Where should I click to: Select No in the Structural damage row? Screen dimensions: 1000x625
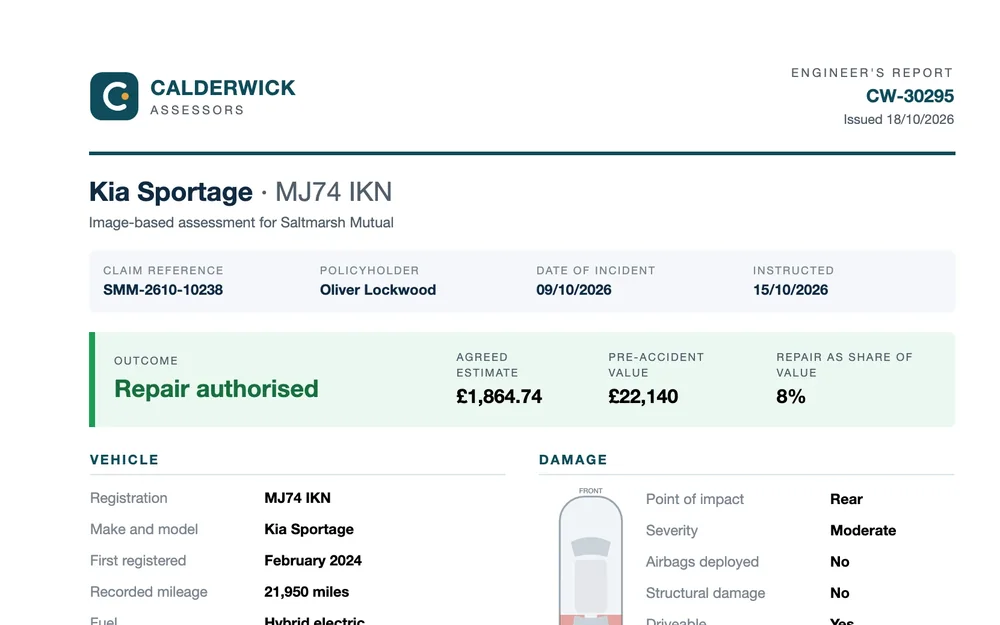840,593
